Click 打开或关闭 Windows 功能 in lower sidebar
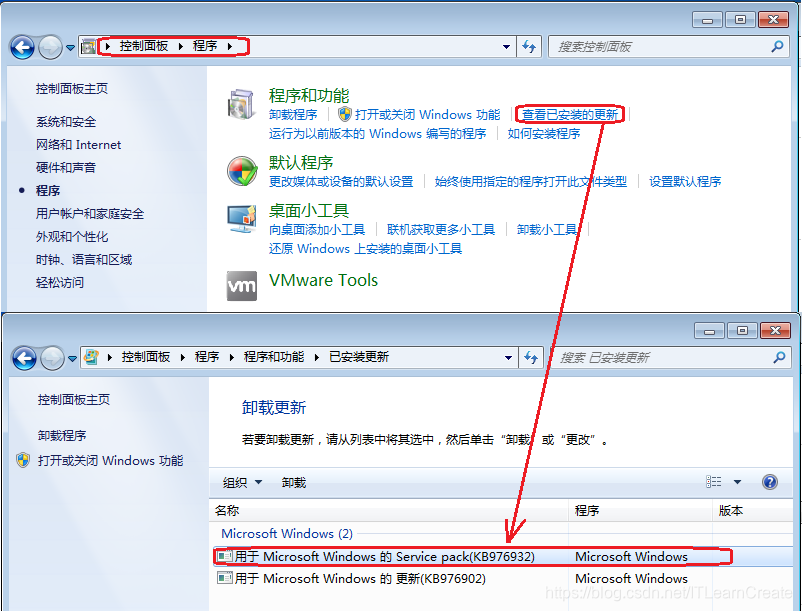The image size is (802, 611). pyautogui.click(x=110, y=461)
